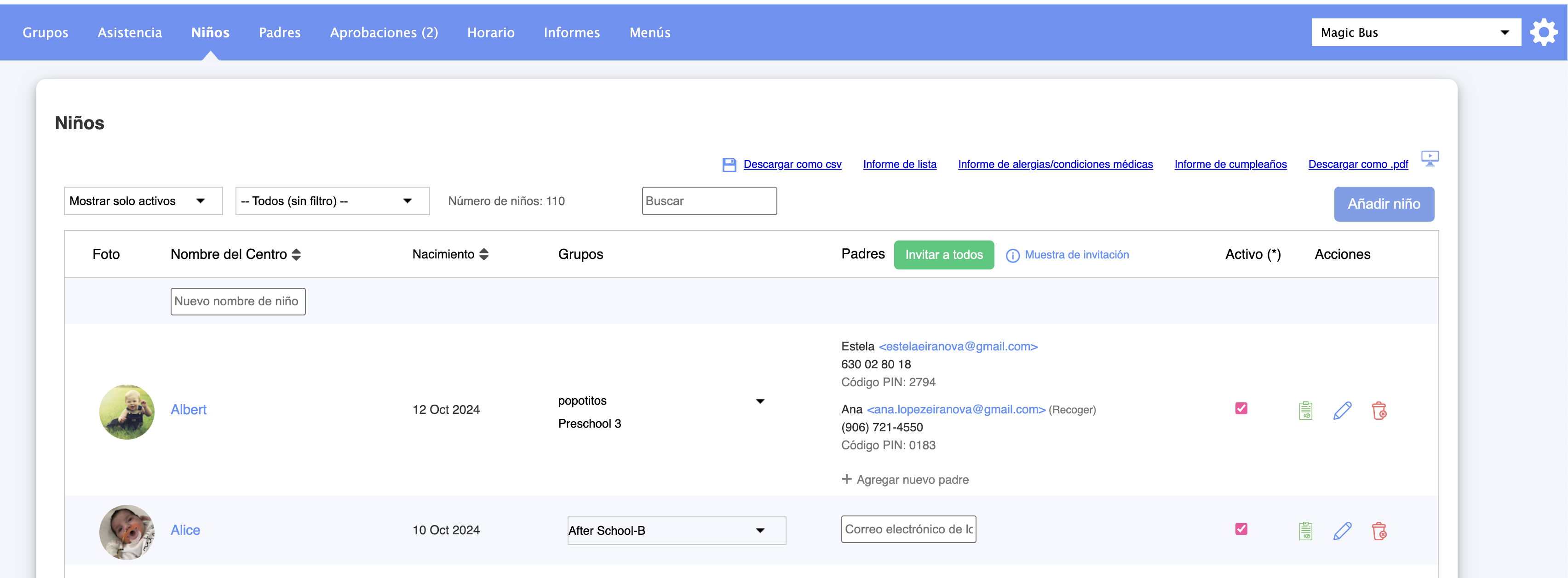Edit Alice with the pencil icon
The image size is (1568, 578).
(x=1342, y=531)
